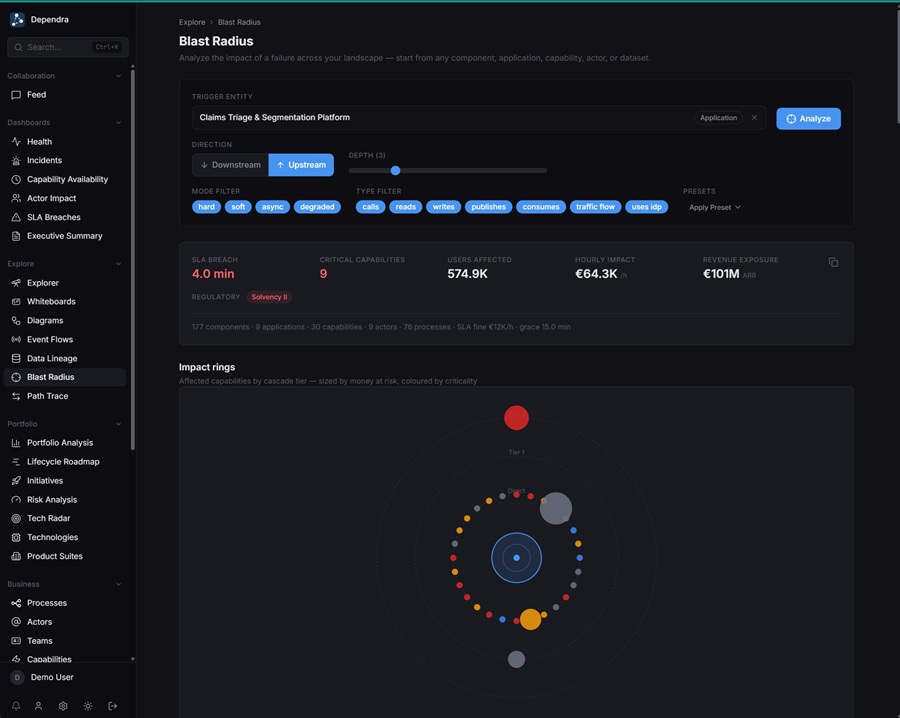Click the Path Trace arrows icon
The width and height of the screenshot is (900, 718).
[x=16, y=396]
